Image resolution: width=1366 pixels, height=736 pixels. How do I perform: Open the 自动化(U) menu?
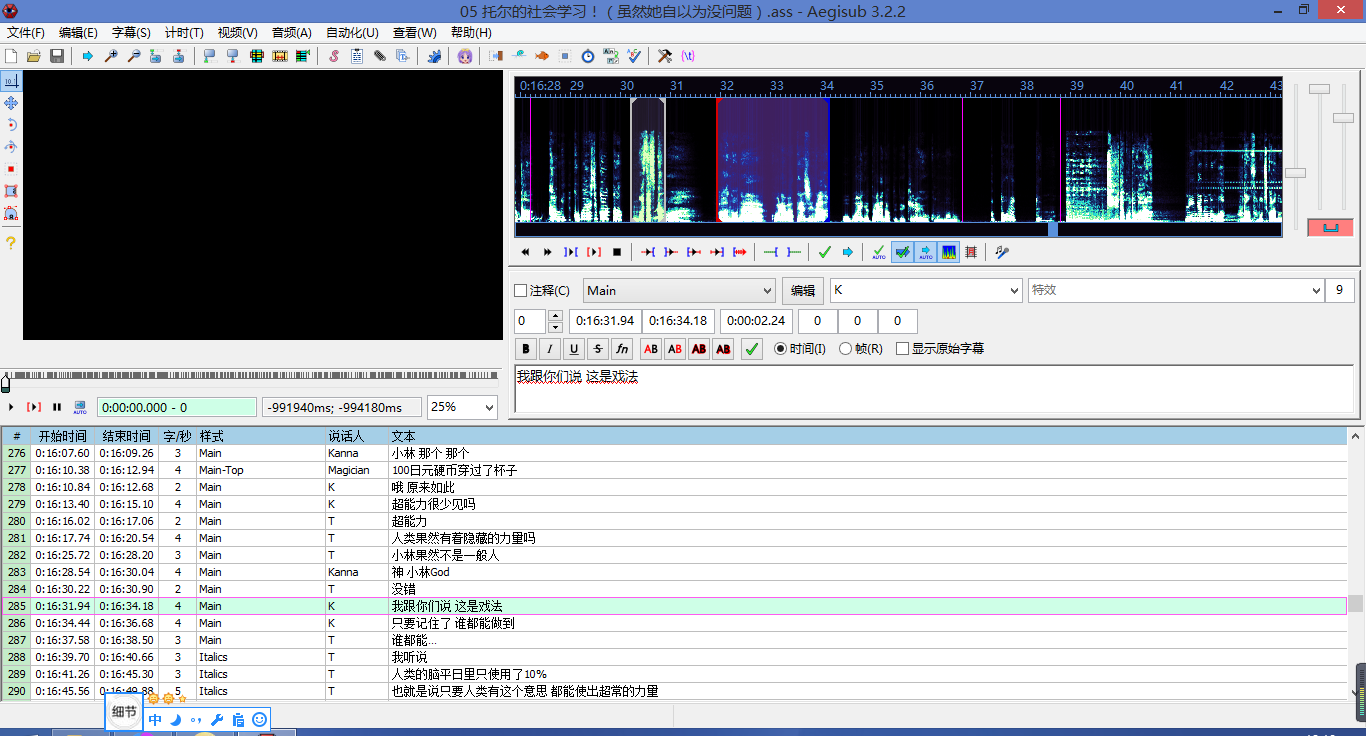(x=352, y=32)
